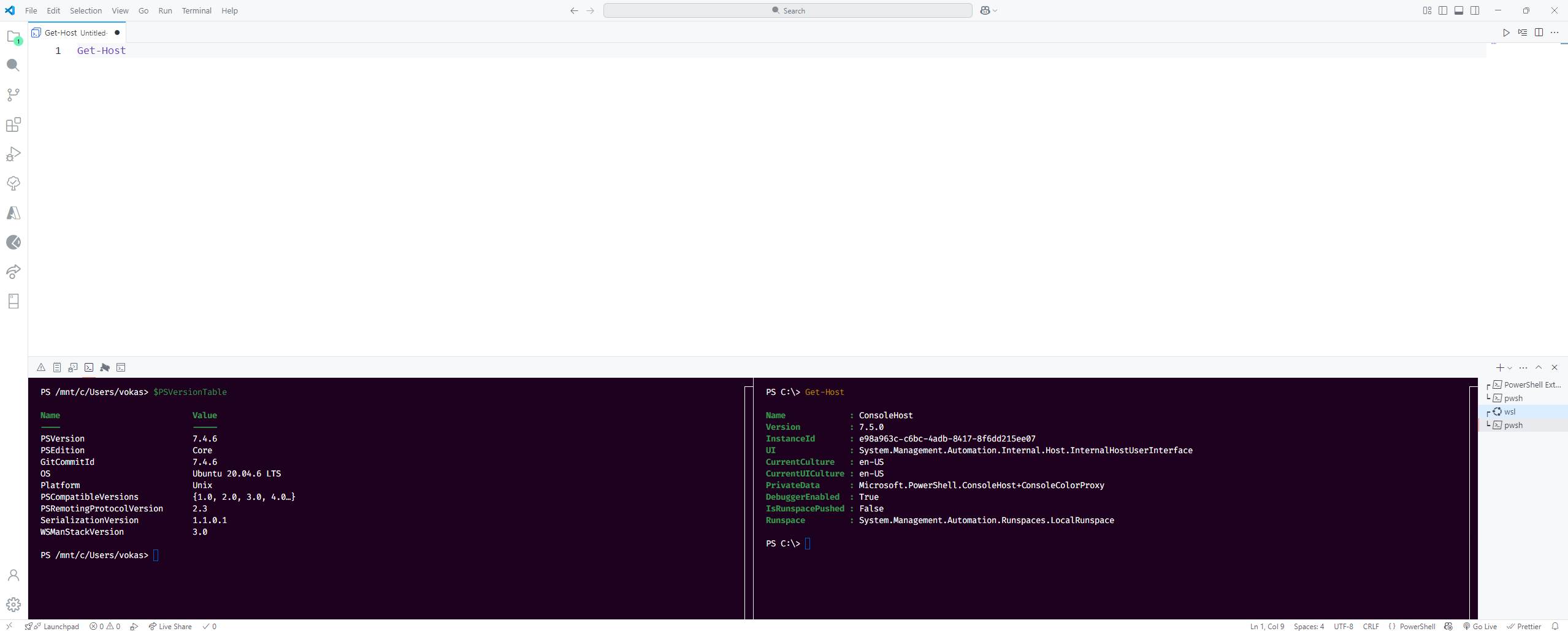Toggle Secondary Side Bar visibility

1475,10
